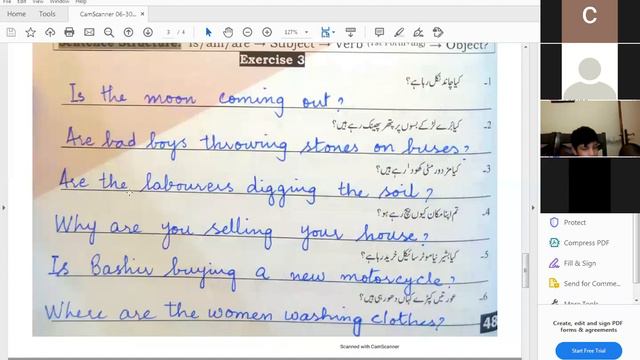Open the fit page options tool
The height and width of the screenshot is (360, 640).
(327, 32)
